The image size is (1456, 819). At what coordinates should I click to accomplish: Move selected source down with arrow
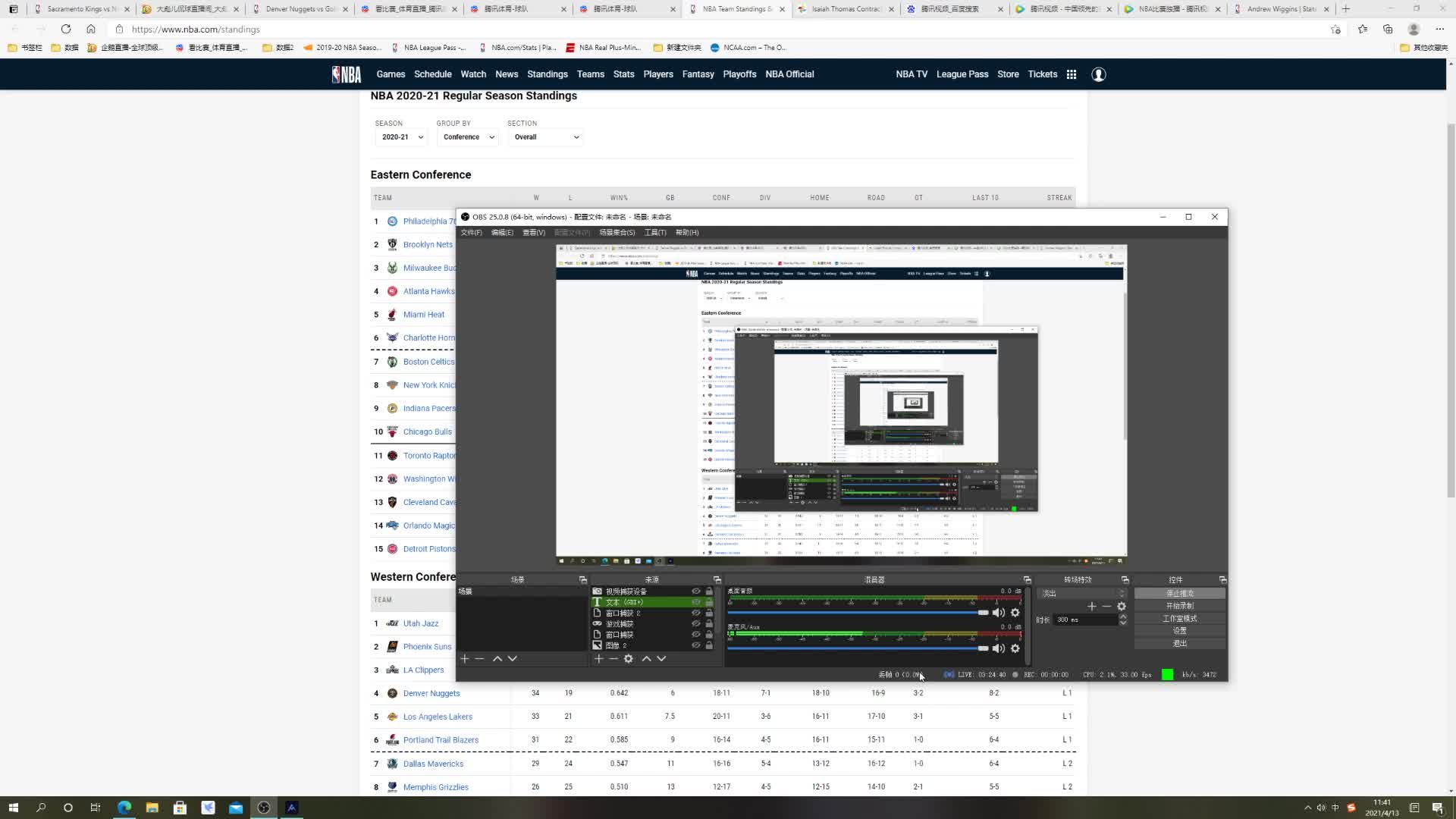coord(661,659)
